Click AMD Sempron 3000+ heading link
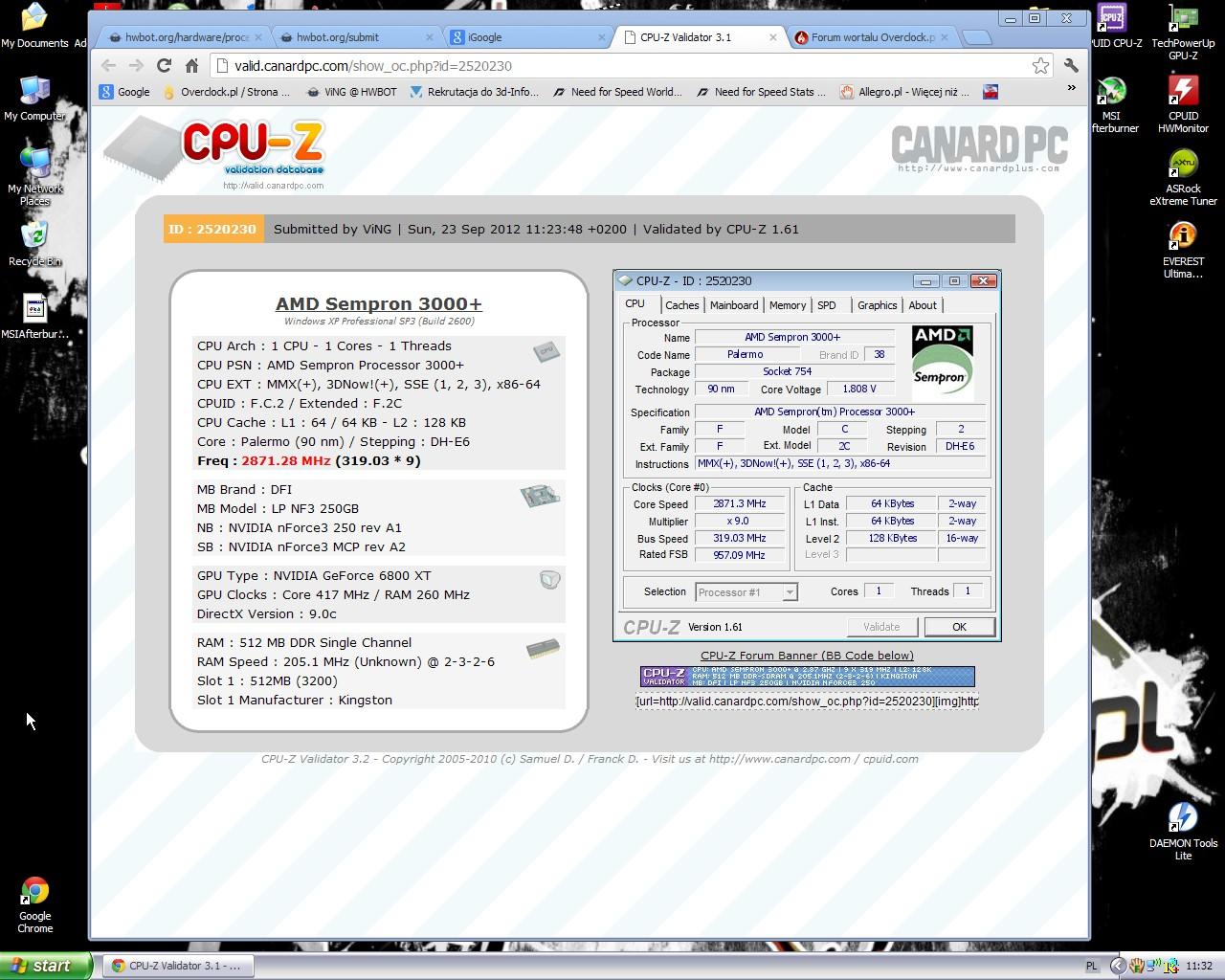Screen dimensions: 1225x980 coord(379,303)
